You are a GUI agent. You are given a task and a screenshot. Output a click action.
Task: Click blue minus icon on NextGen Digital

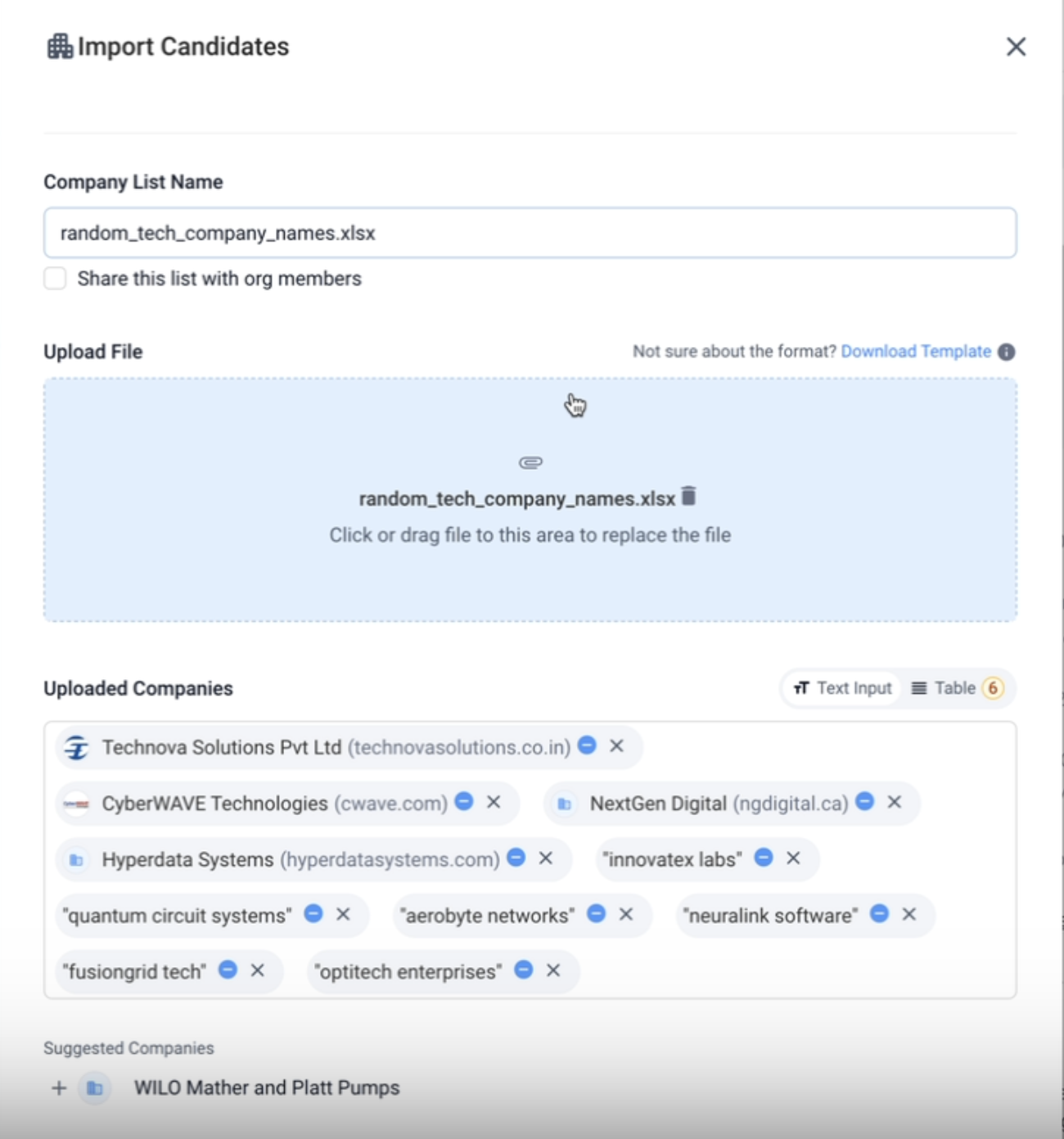[865, 802]
